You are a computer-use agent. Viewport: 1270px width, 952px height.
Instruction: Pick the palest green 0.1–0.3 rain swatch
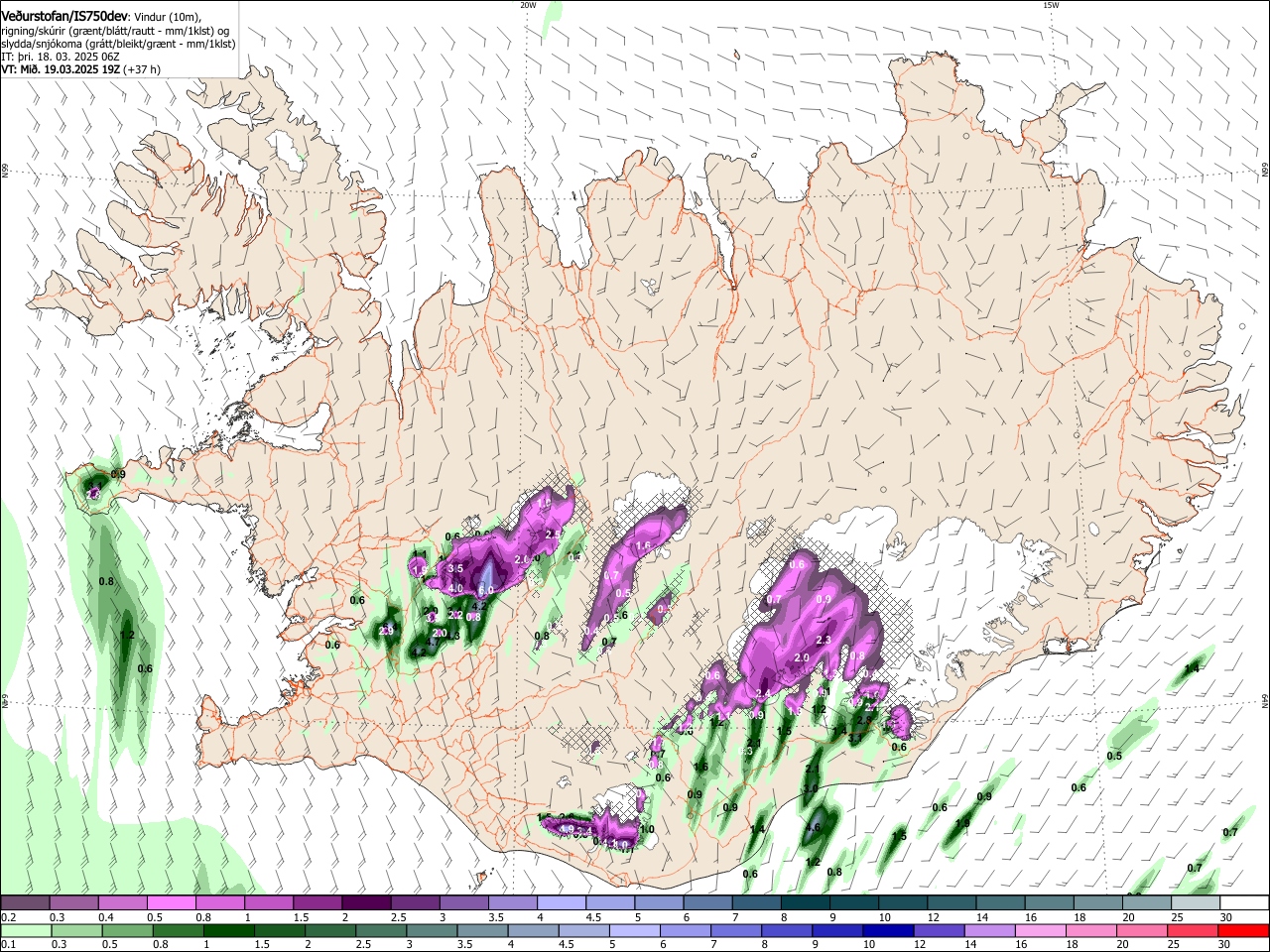(x=26, y=931)
